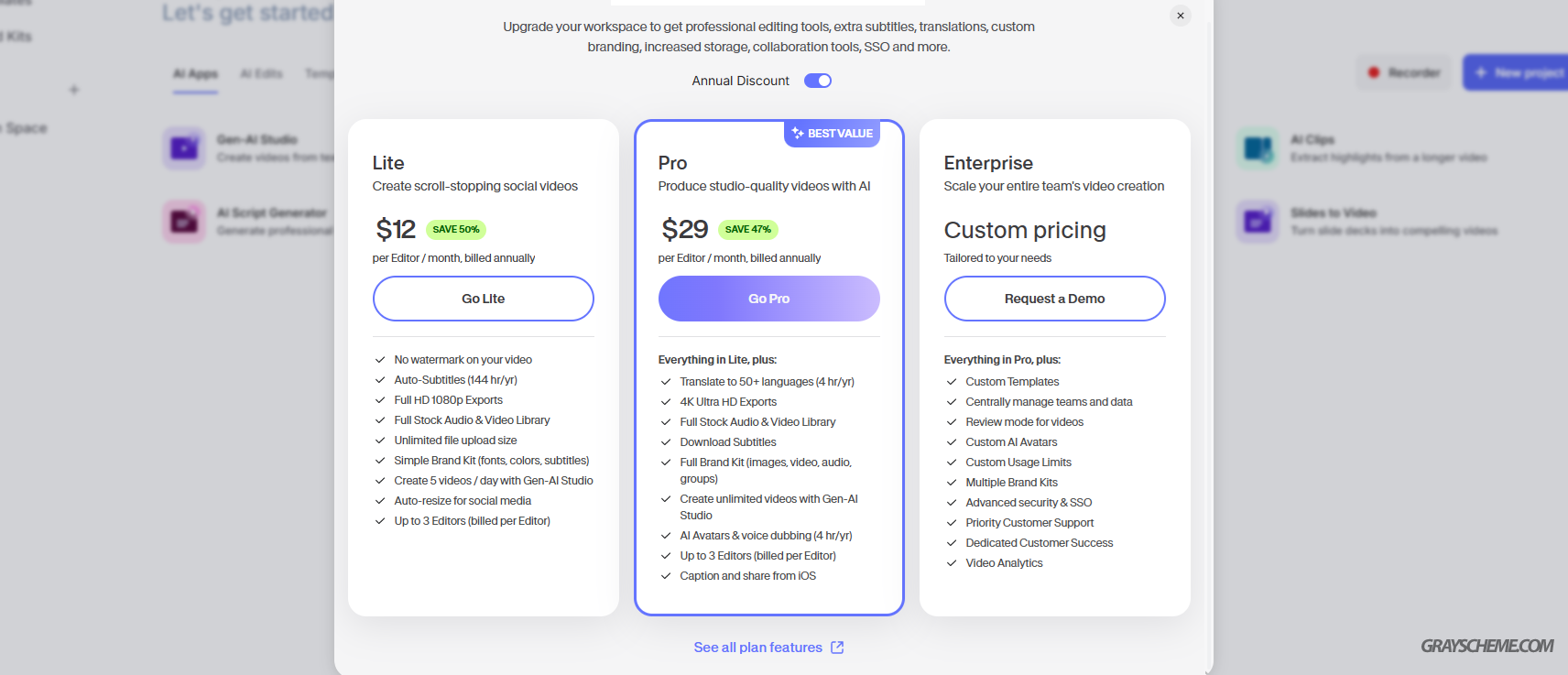The image size is (1568, 675).
Task: Click the Save 50% badge on Lite
Action: click(456, 229)
